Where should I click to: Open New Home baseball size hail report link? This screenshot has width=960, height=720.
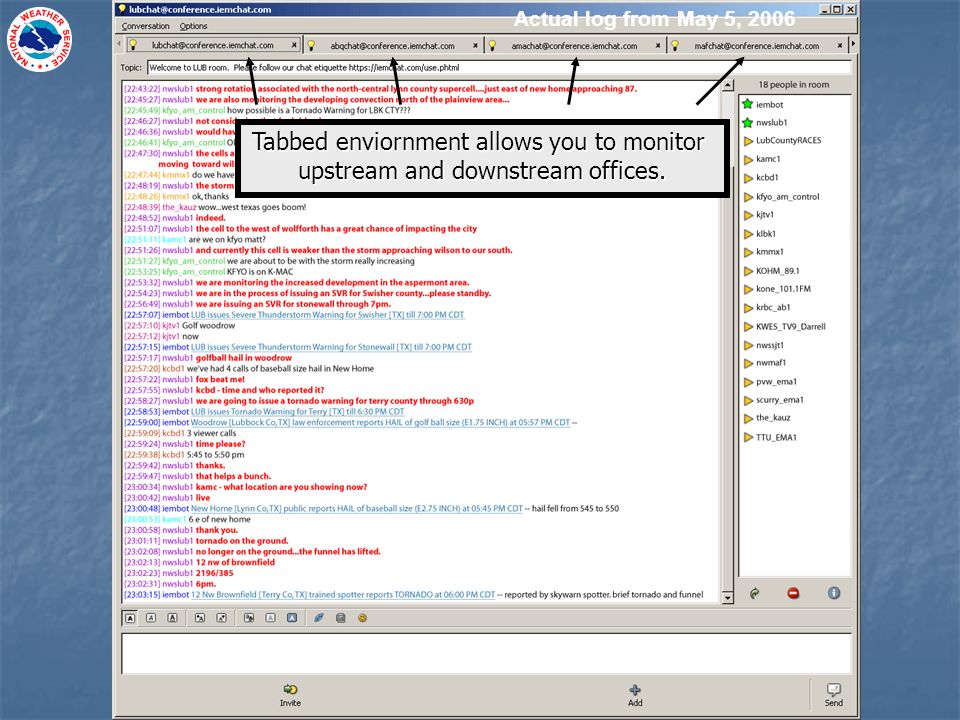(357, 508)
